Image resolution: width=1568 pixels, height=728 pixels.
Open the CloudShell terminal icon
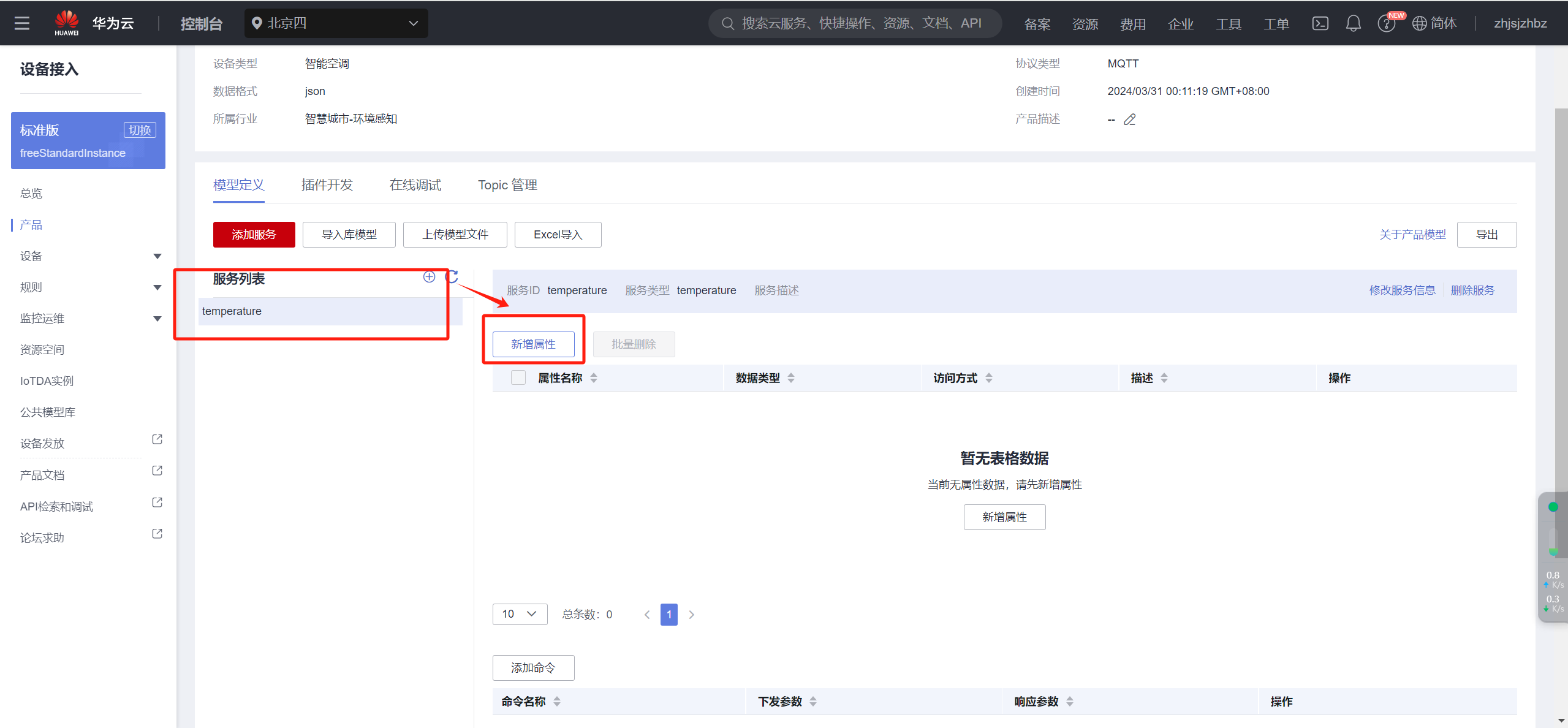coord(1320,23)
